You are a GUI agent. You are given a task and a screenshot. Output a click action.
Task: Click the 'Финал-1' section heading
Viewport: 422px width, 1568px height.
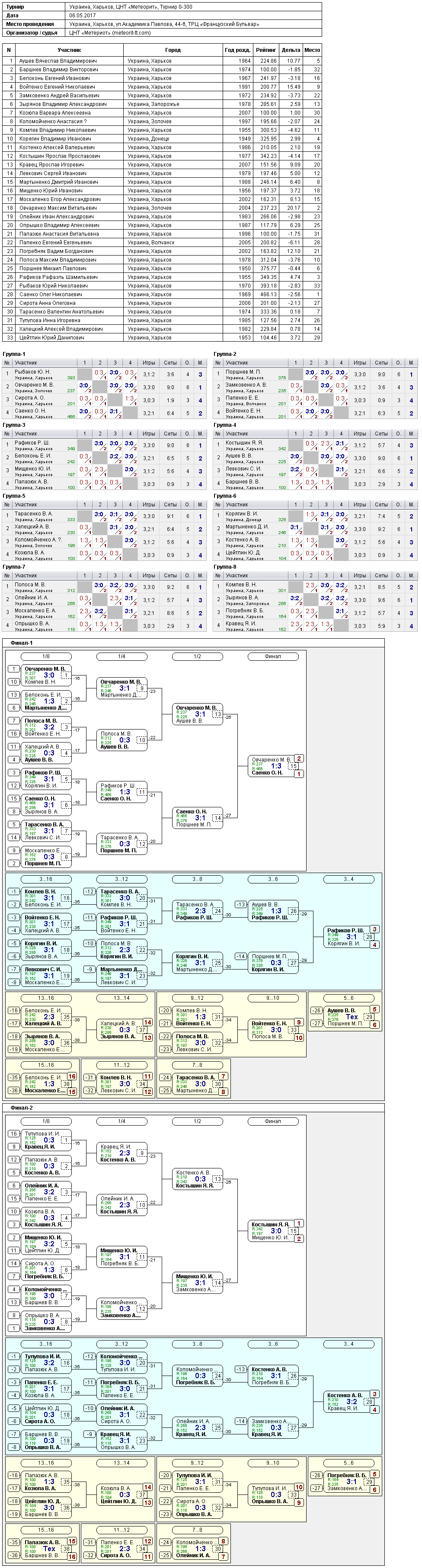[21, 643]
